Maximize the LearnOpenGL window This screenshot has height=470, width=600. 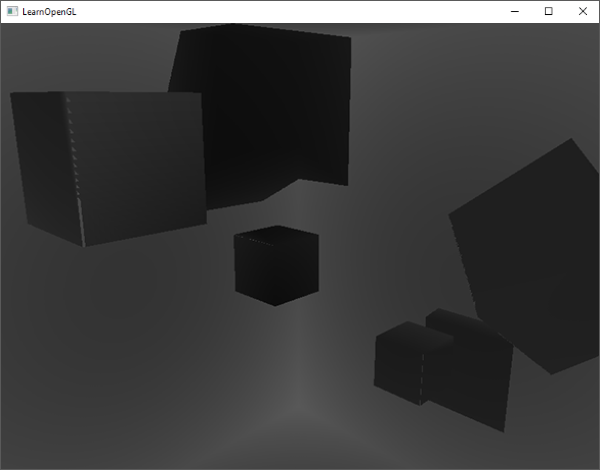point(548,11)
